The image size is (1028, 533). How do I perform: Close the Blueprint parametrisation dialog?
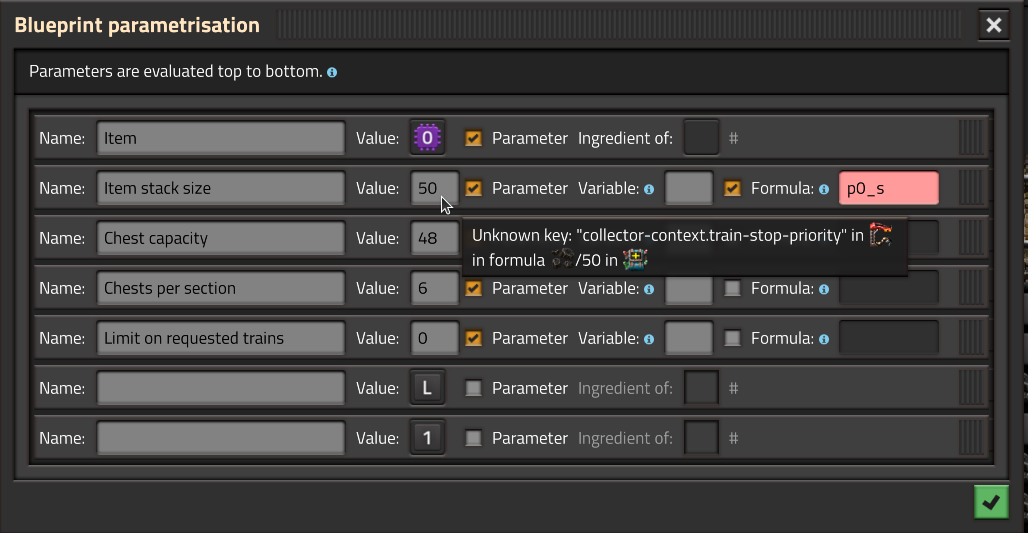(994, 25)
